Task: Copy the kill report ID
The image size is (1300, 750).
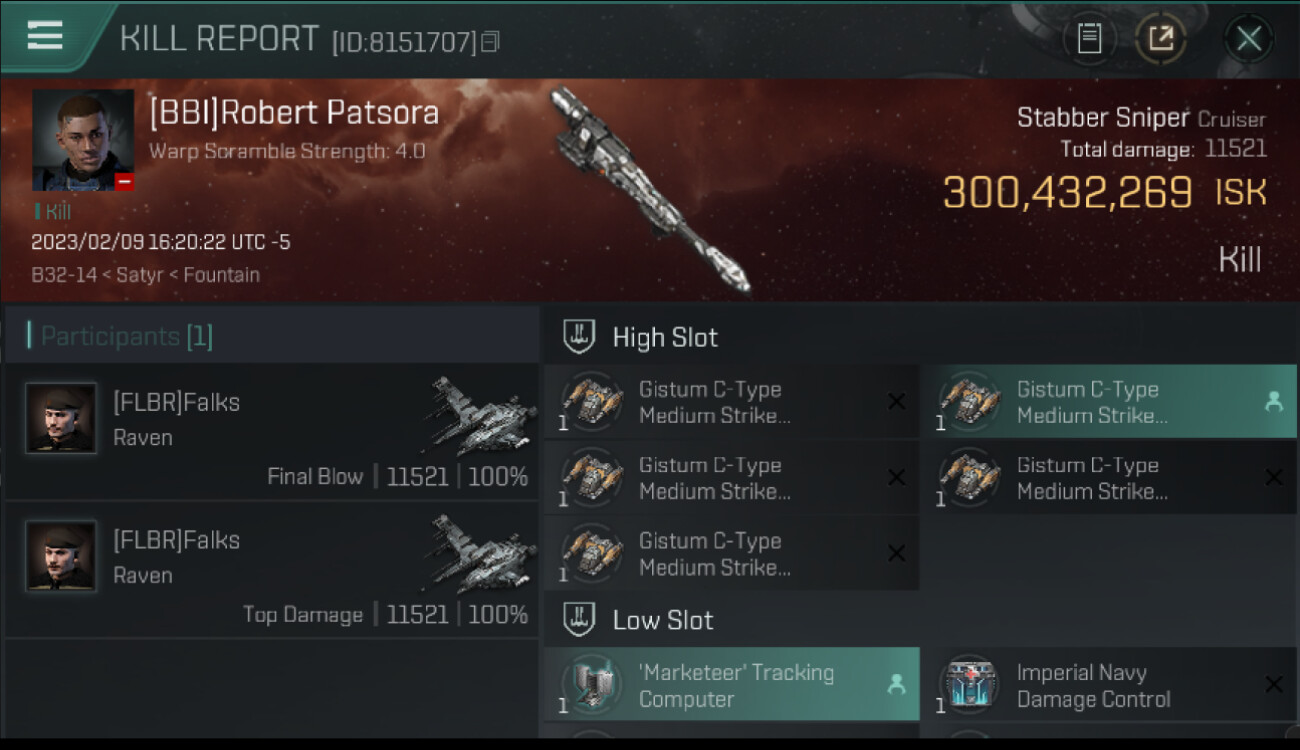Action: point(490,42)
